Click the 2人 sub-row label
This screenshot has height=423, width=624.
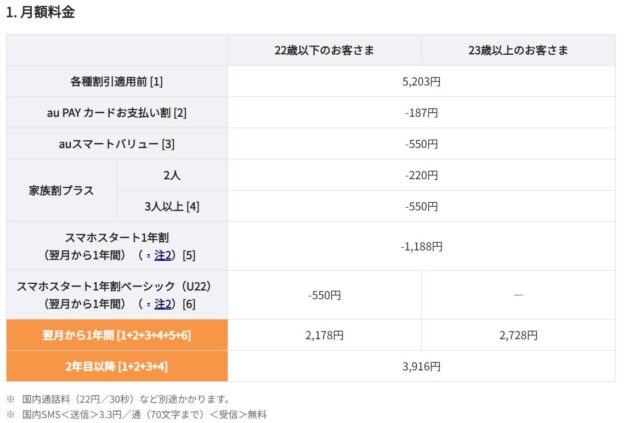(172, 175)
